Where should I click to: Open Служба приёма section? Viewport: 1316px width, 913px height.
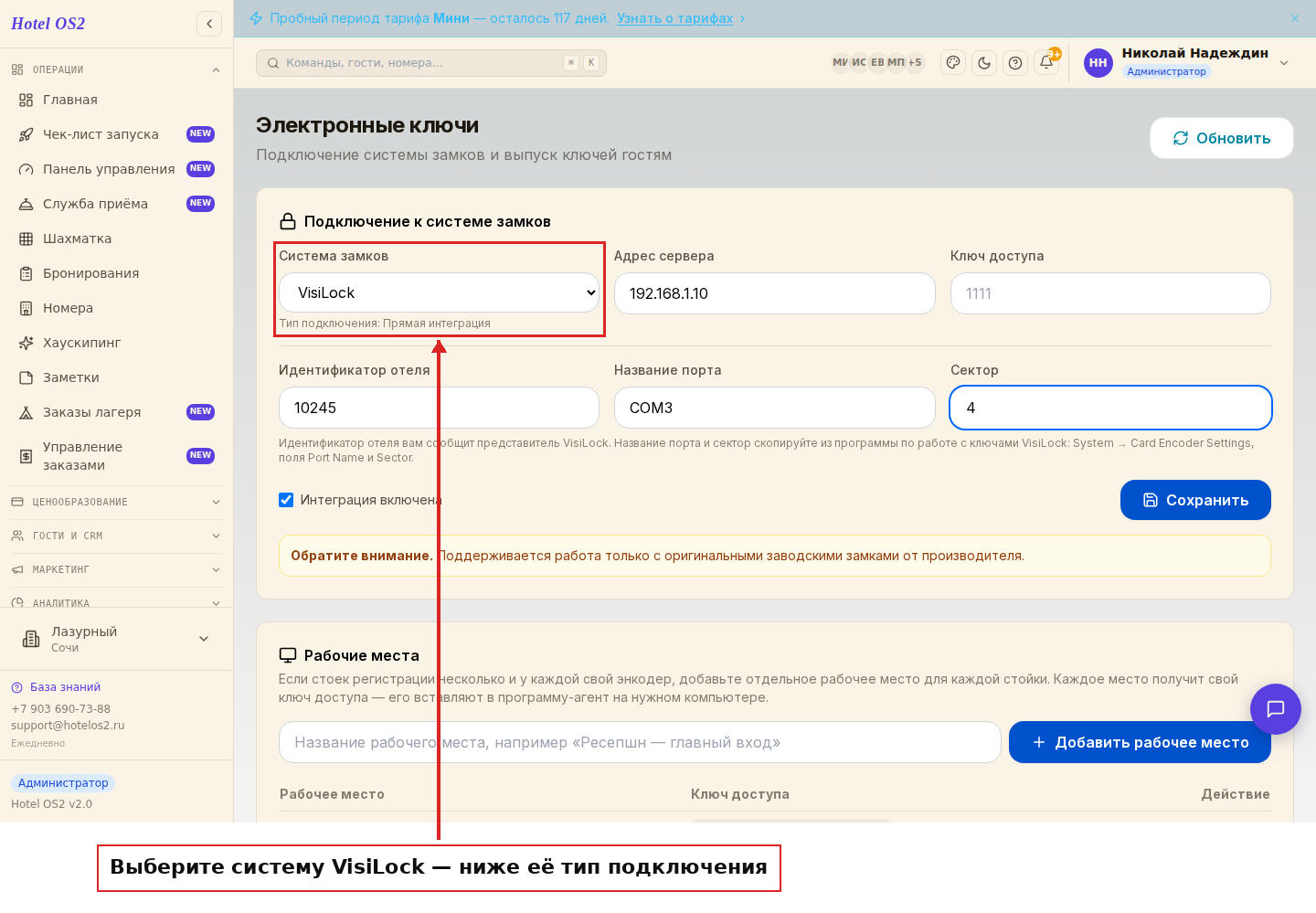pos(117,204)
